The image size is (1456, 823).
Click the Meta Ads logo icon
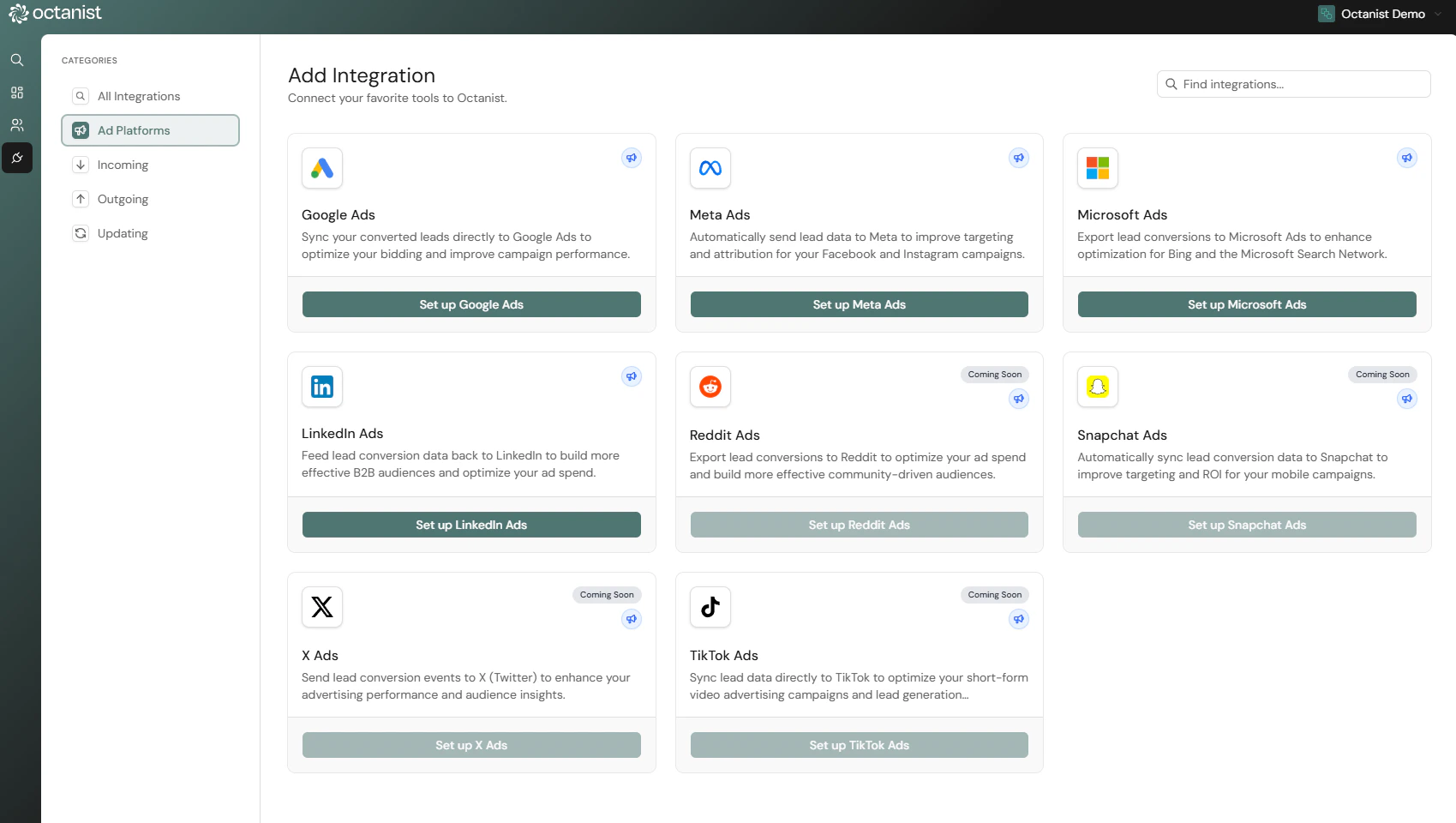click(710, 168)
